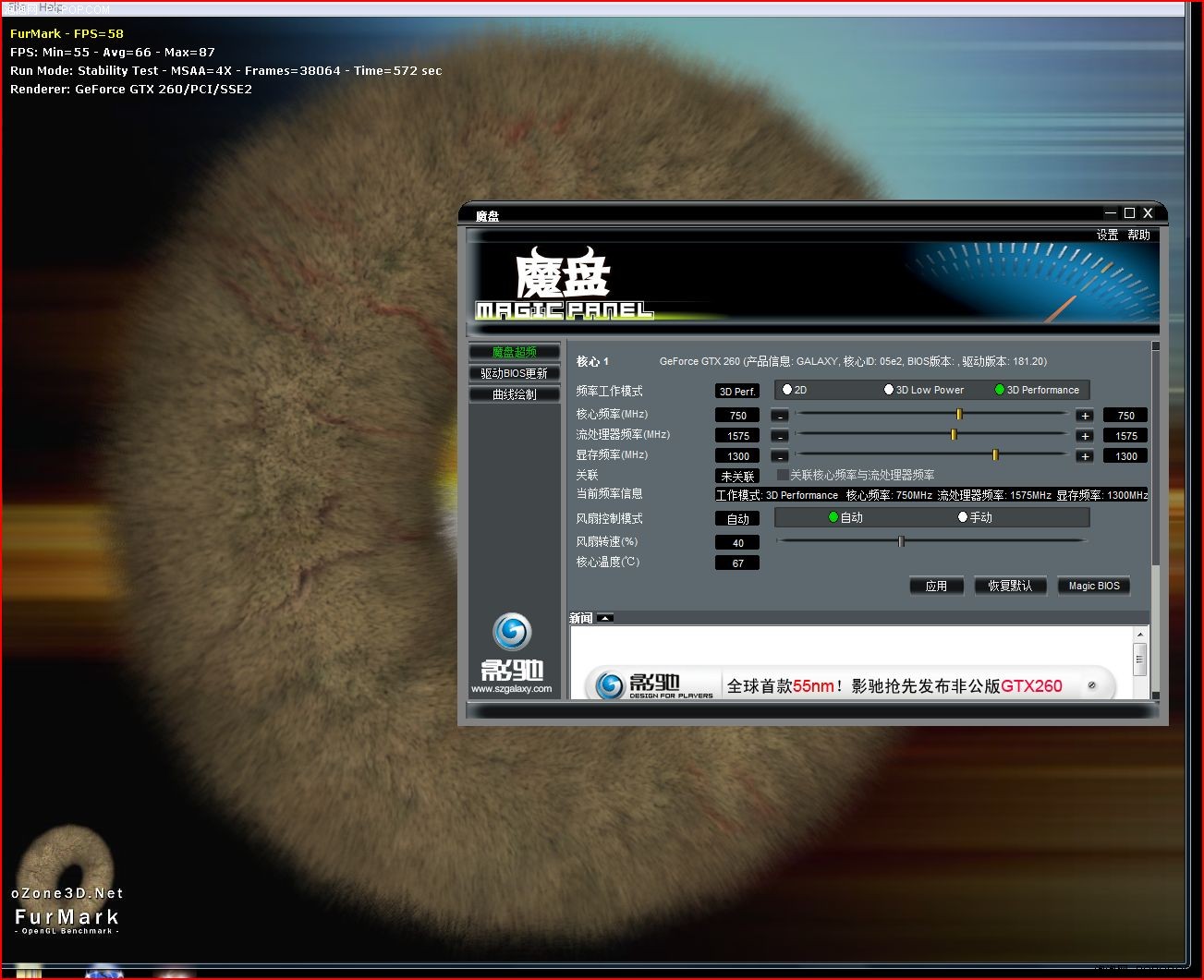Open the 设置 settings menu
Viewport: 1204px width, 980px height.
(x=1107, y=236)
